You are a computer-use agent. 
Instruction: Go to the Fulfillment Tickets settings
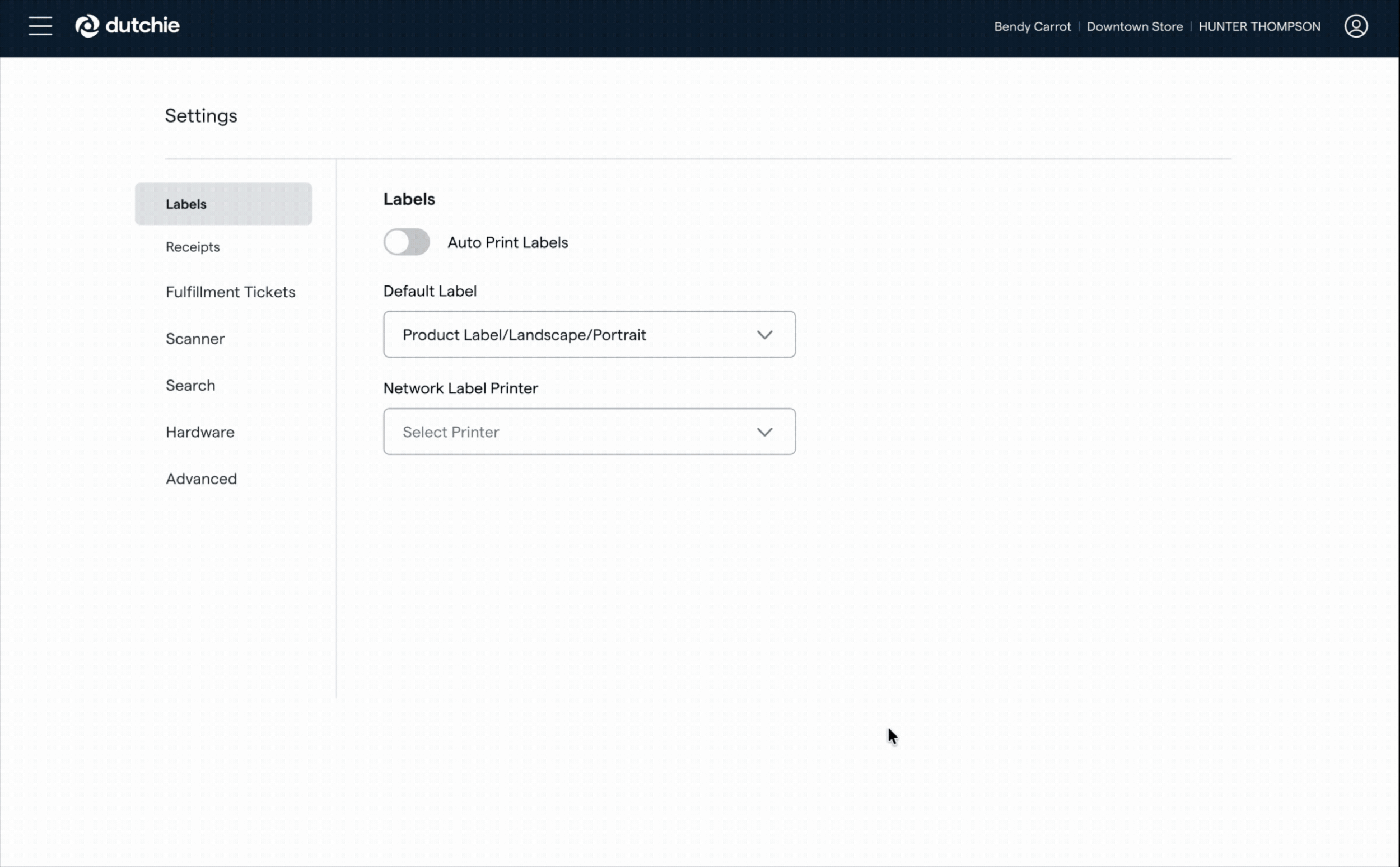[231, 292]
